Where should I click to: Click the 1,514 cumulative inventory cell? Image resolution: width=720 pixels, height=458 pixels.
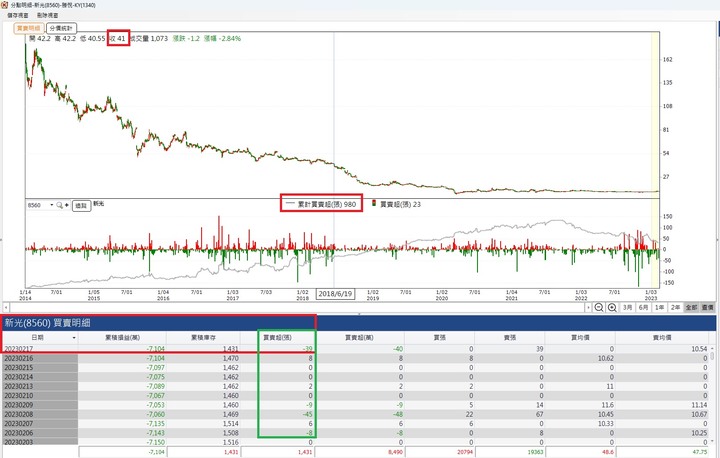tap(231, 424)
